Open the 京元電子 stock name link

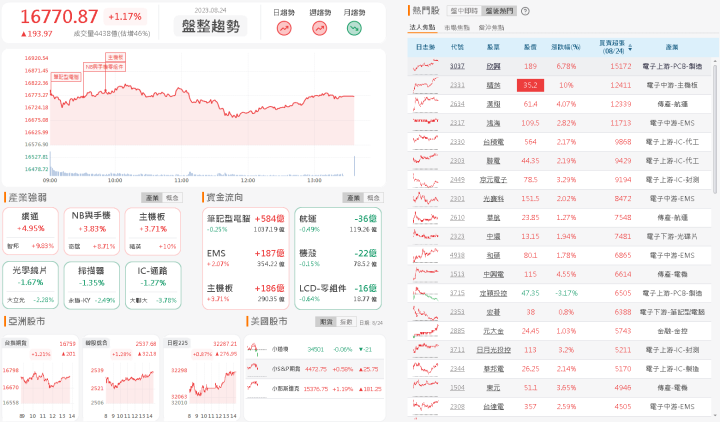[x=493, y=180]
